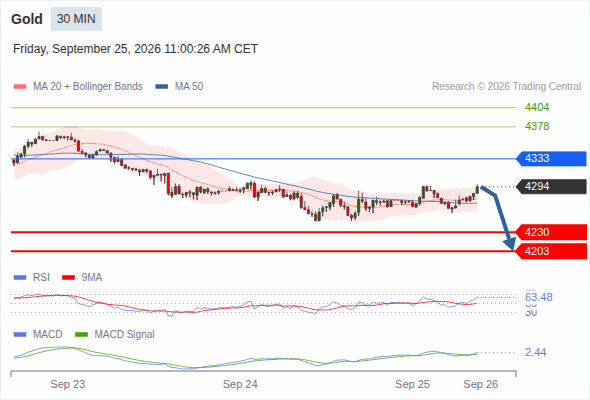590x400 pixels.
Task: Click the black 4294 current price tag
Action: tap(551, 186)
